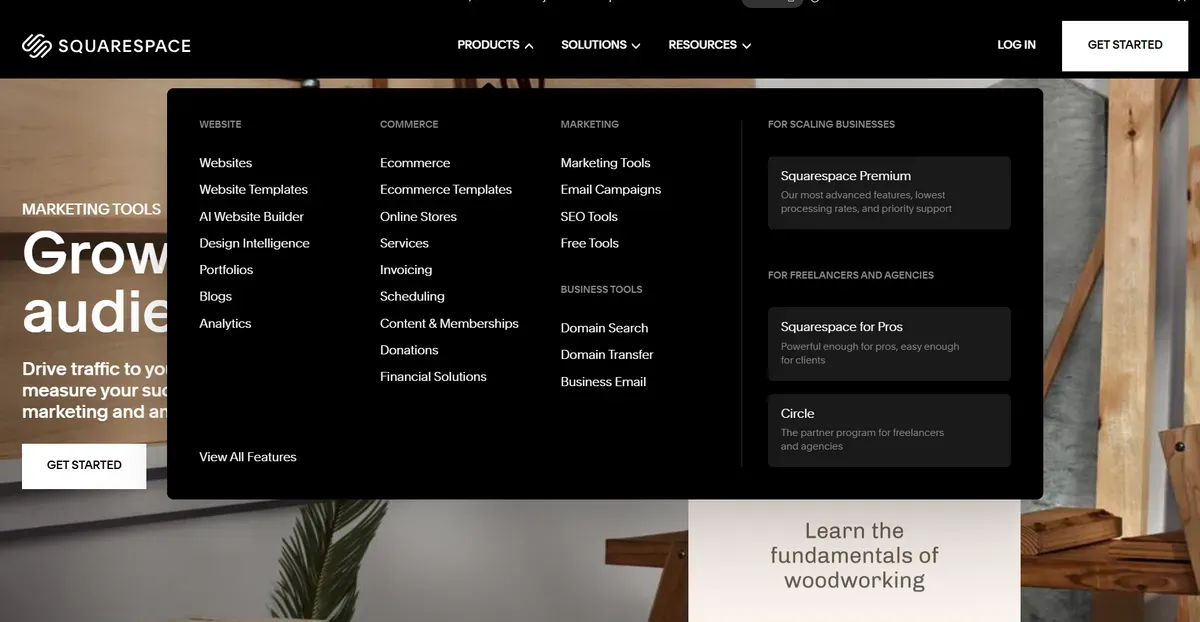This screenshot has width=1200, height=622.
Task: Select Services under Commerce
Action: (x=404, y=243)
